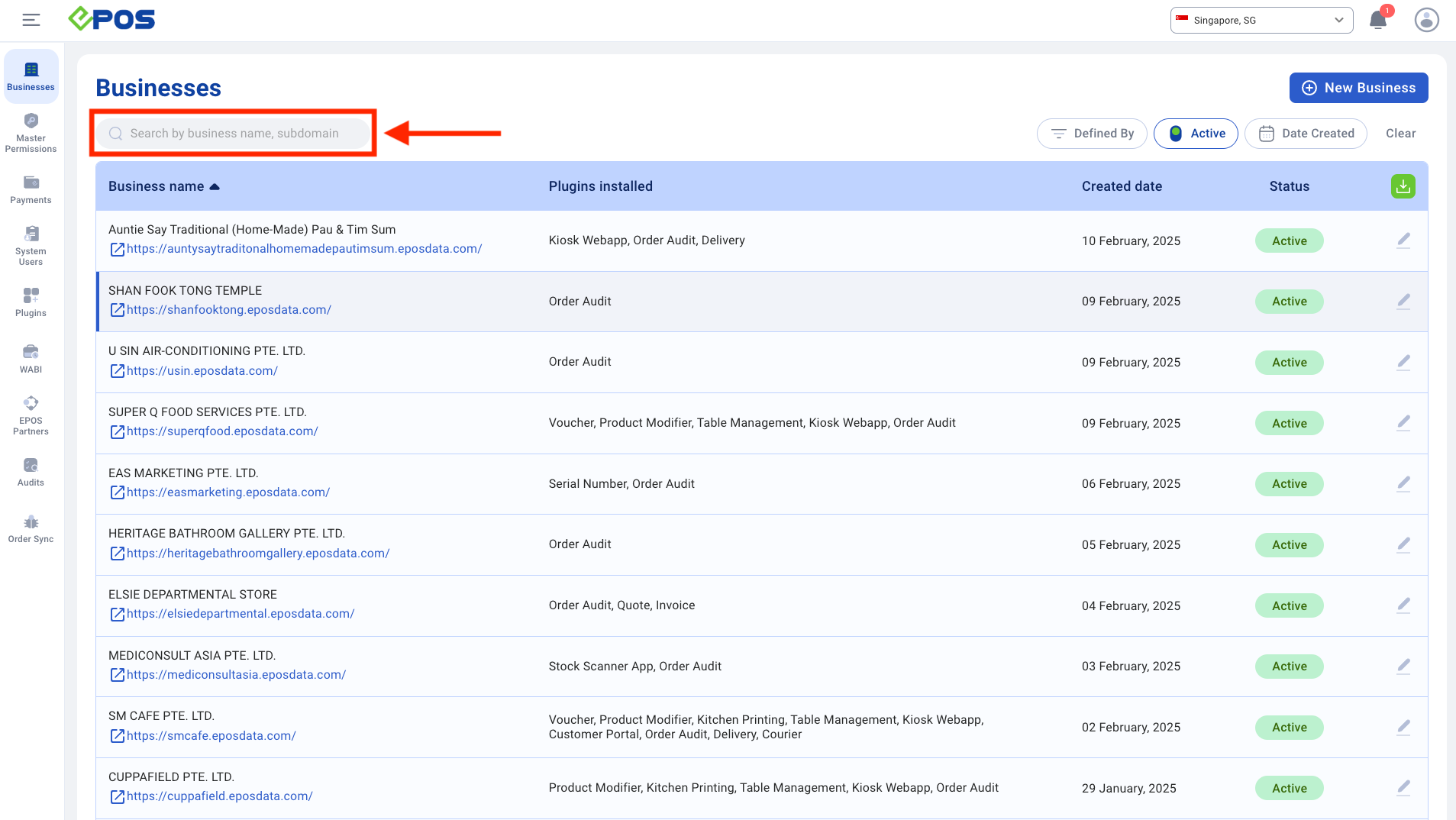Select 'Stock Scanner App, Order Audit' cell

634,667
